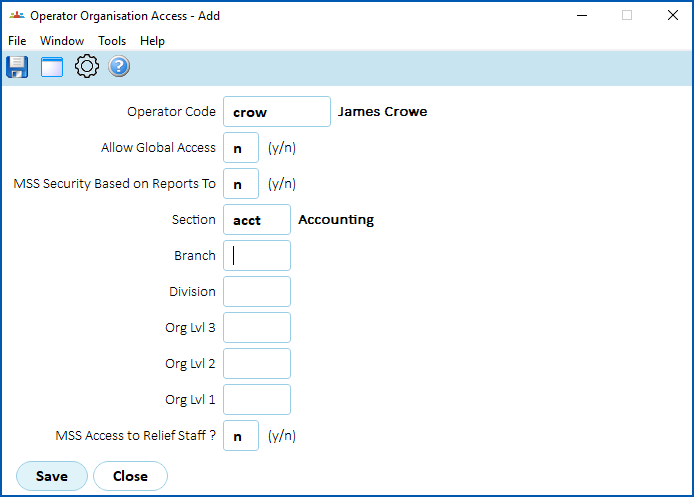Open the Help menu

[152, 41]
